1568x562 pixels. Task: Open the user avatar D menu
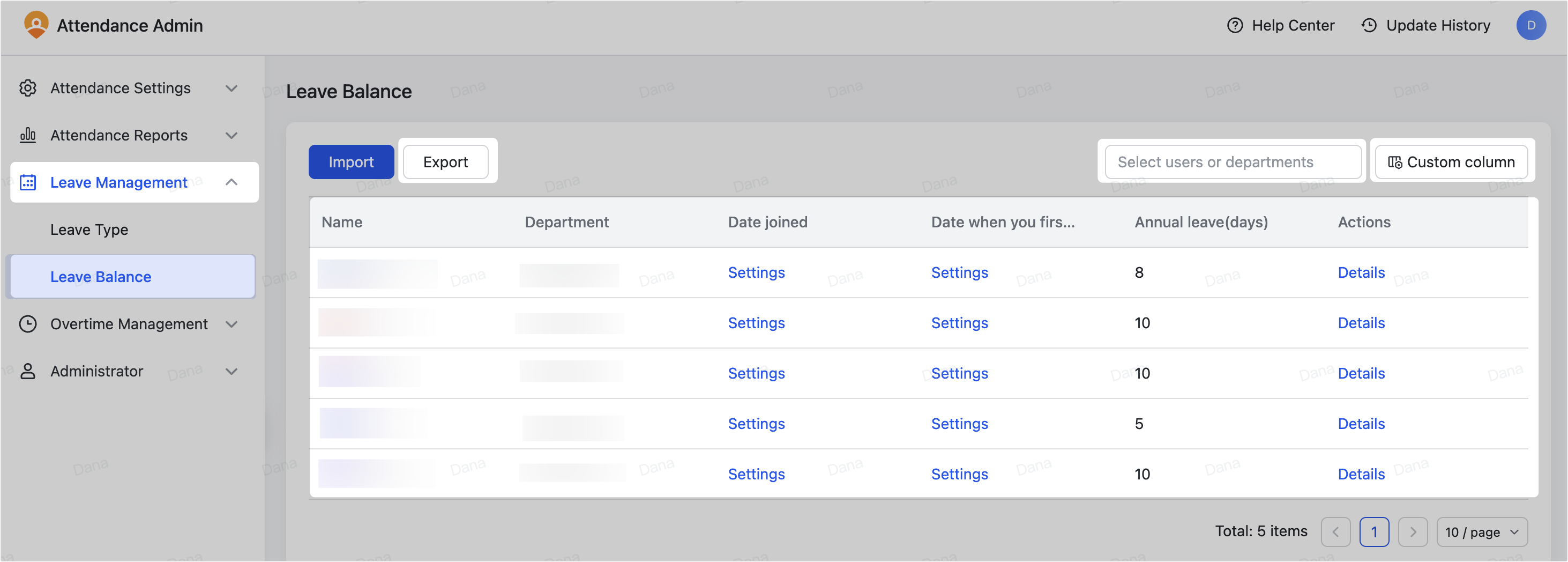[1530, 26]
